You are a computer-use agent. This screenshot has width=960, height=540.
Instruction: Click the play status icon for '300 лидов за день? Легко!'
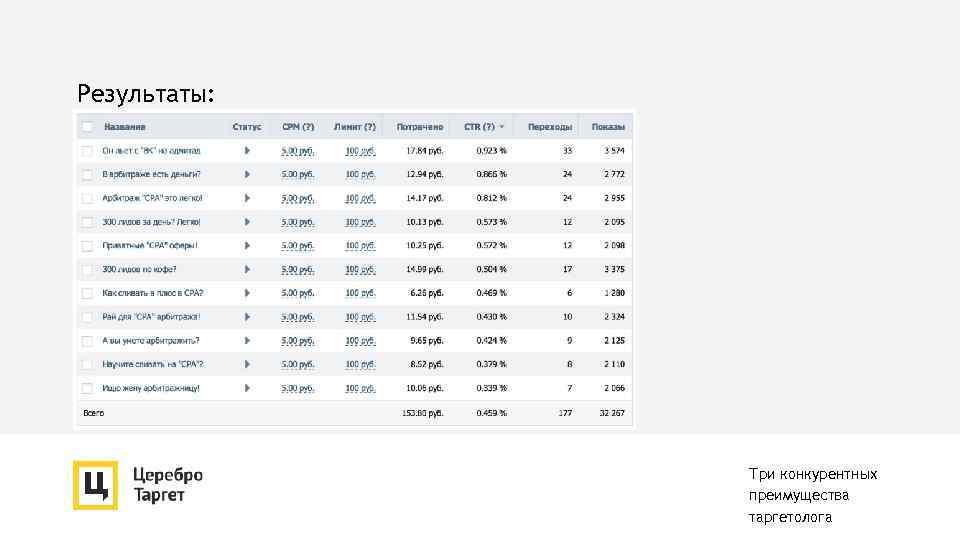click(x=247, y=222)
